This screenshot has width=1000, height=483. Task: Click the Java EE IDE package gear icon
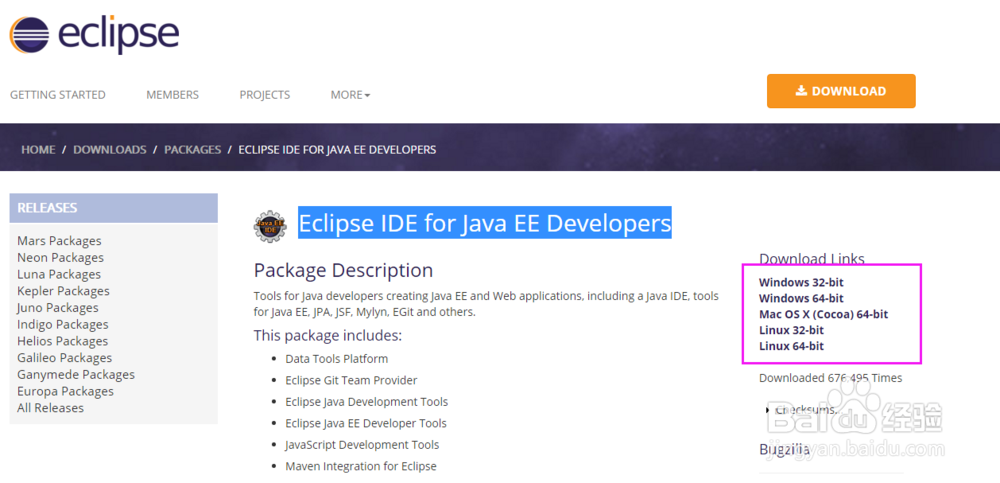pyautogui.click(x=270, y=226)
